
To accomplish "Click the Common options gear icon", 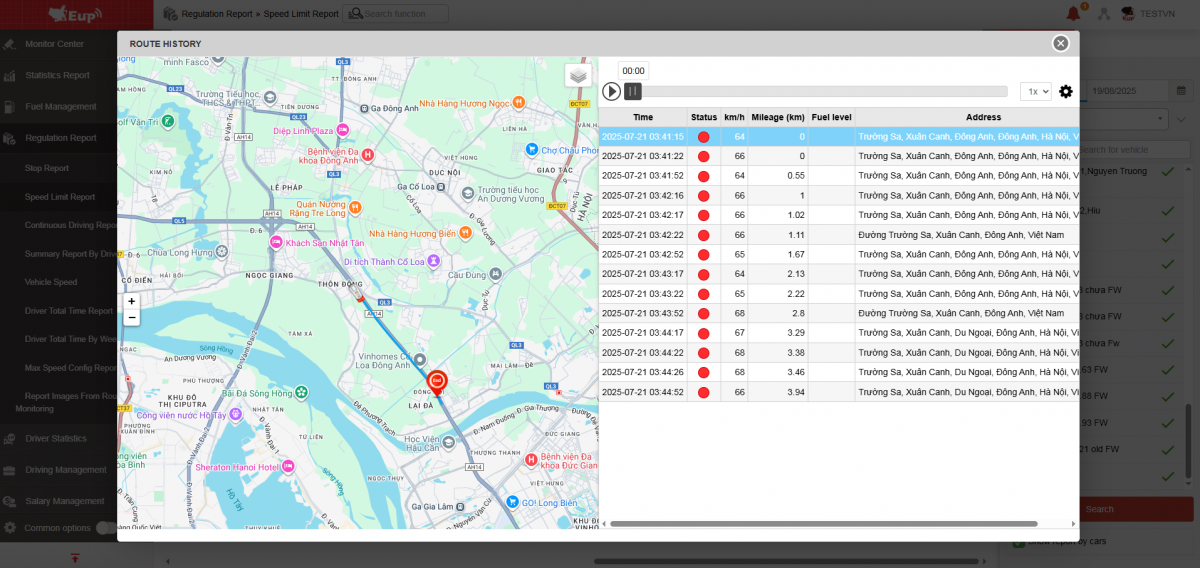I will 9,527.
